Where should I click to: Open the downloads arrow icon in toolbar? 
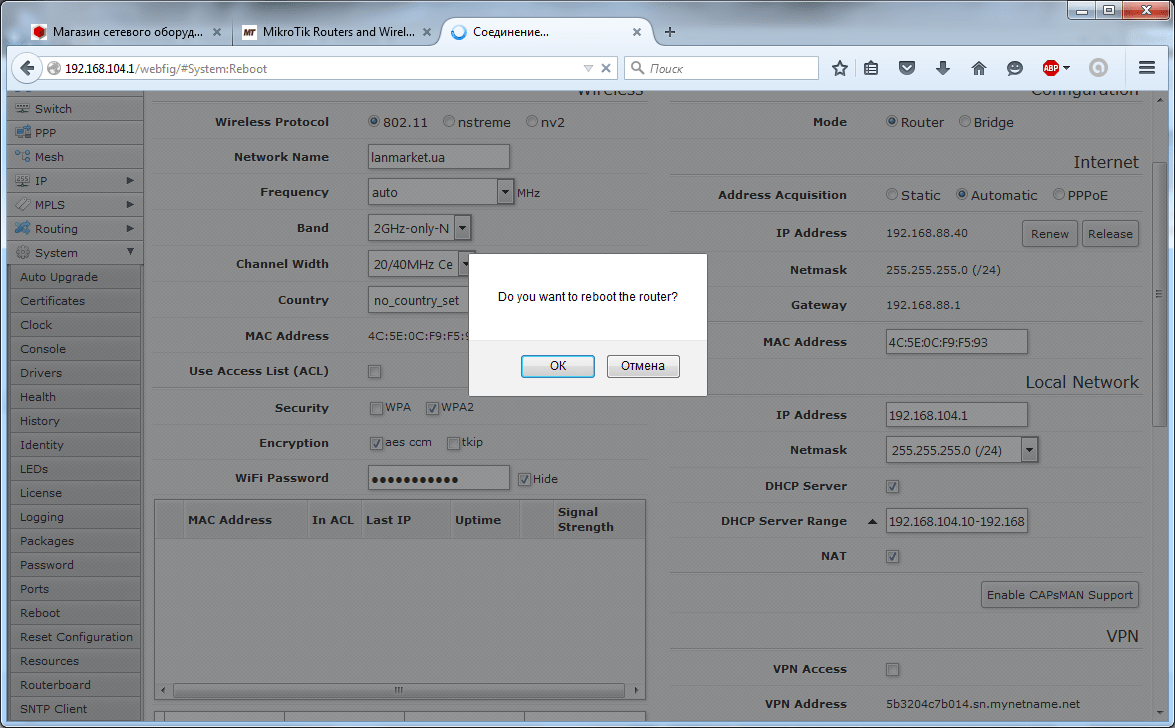[942, 68]
